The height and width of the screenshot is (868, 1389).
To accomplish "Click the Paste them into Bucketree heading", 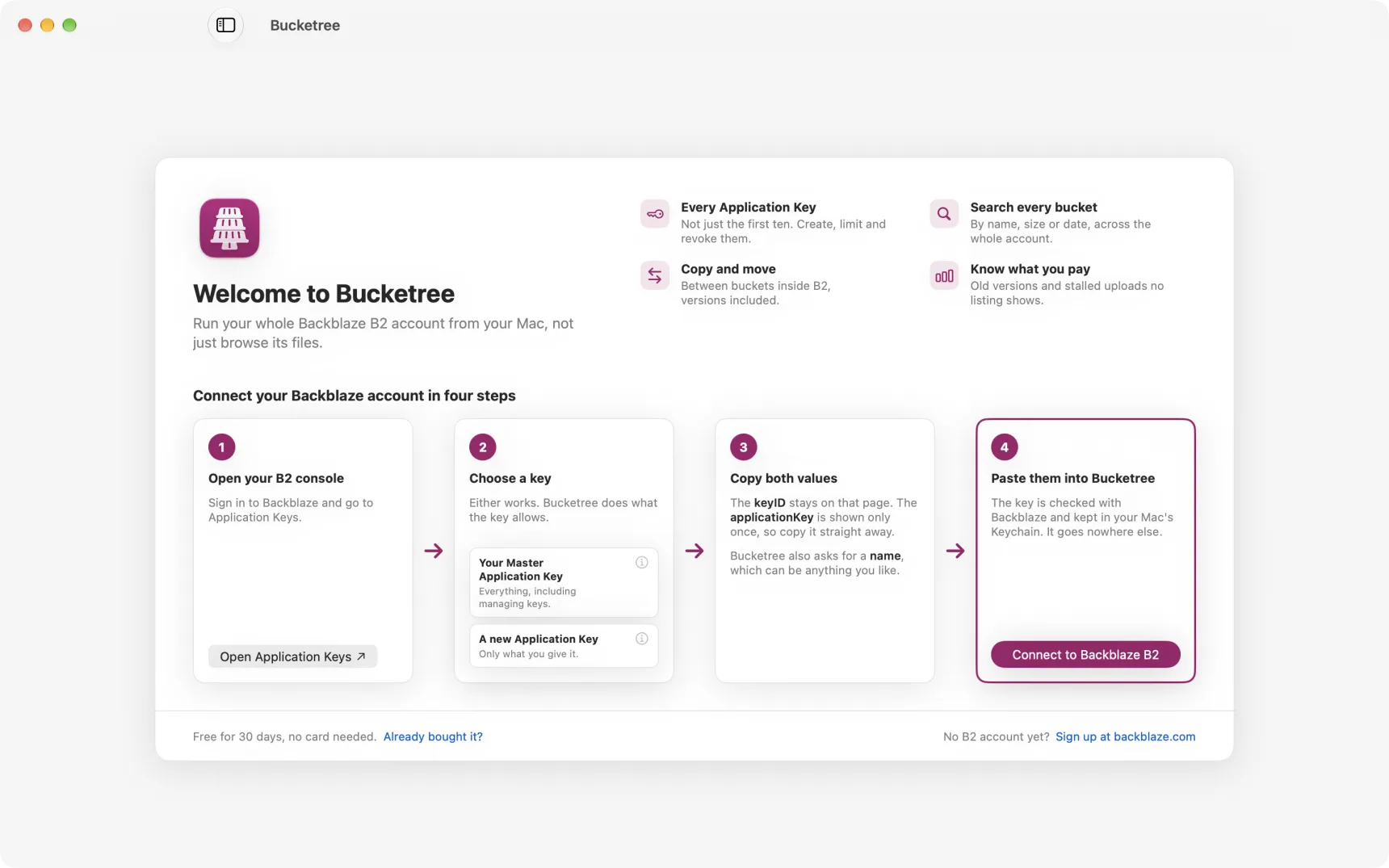I will click(1072, 478).
